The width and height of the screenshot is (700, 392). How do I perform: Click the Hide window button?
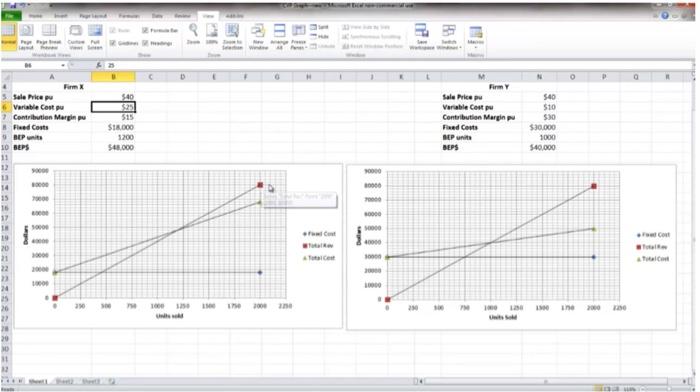tap(320, 37)
